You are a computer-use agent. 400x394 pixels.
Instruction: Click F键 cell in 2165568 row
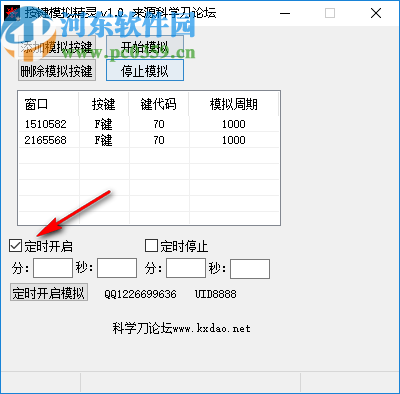[x=104, y=140]
